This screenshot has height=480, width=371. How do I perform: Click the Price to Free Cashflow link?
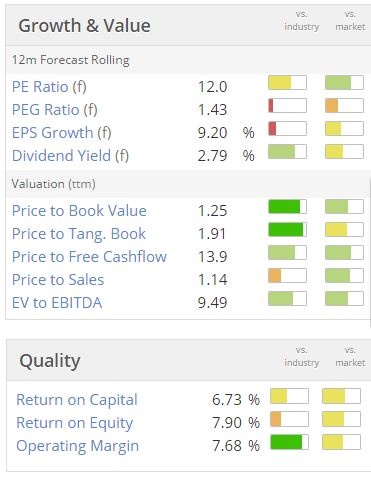click(x=89, y=257)
